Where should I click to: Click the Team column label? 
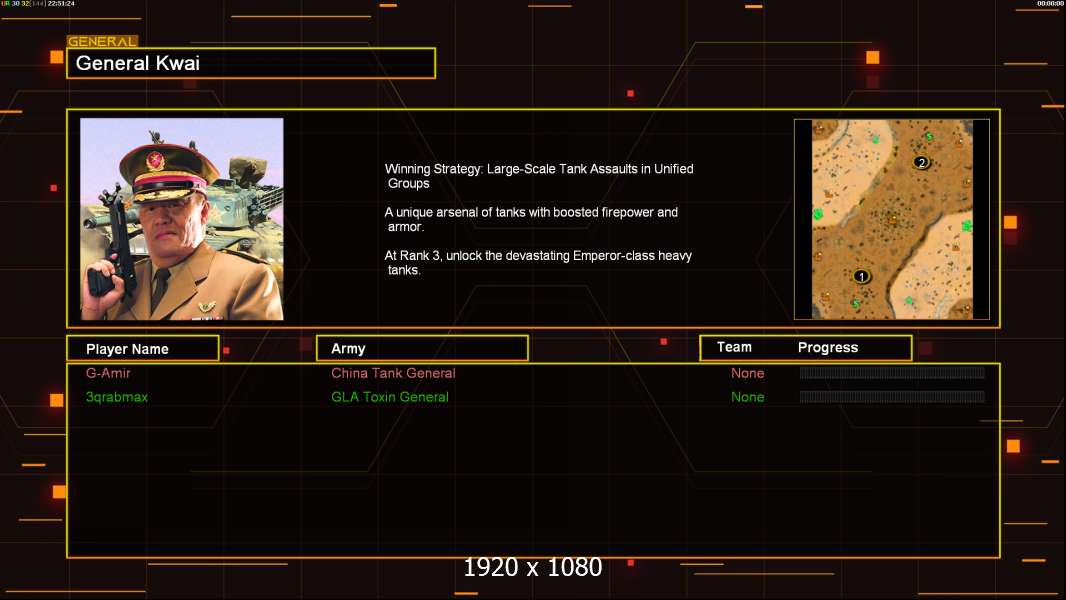[x=734, y=347]
